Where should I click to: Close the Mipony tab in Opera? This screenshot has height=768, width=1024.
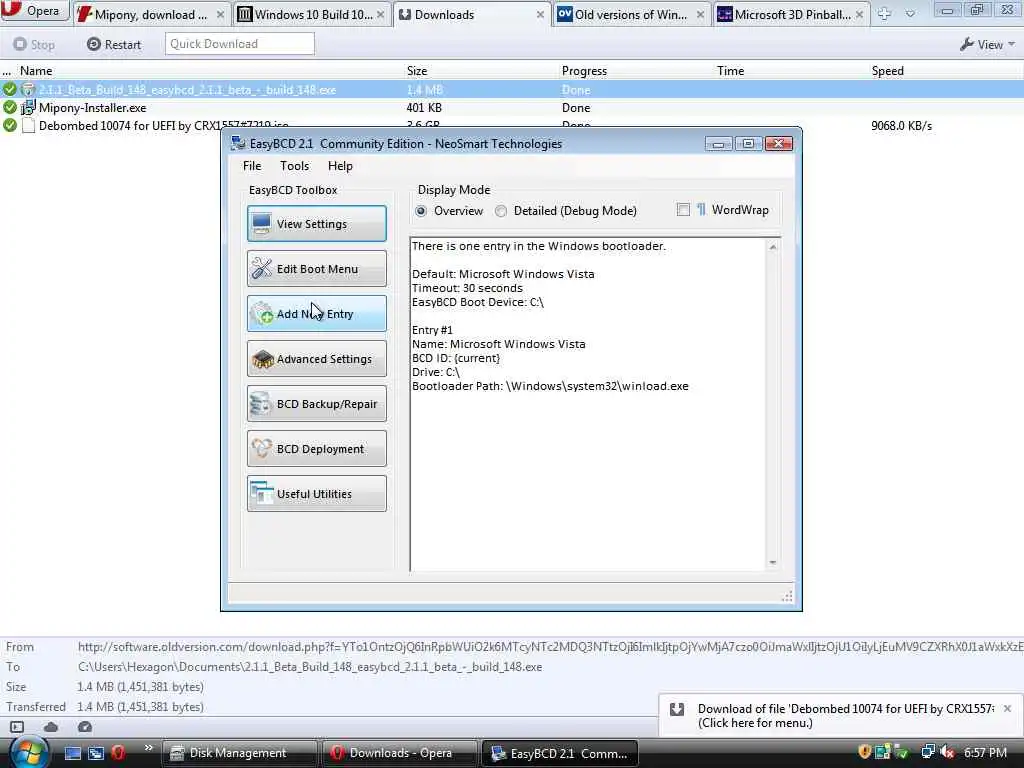click(220, 14)
